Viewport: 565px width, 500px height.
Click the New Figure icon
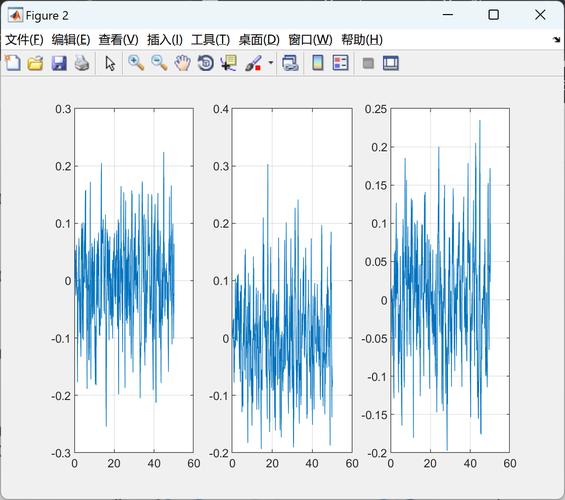click(x=13, y=63)
